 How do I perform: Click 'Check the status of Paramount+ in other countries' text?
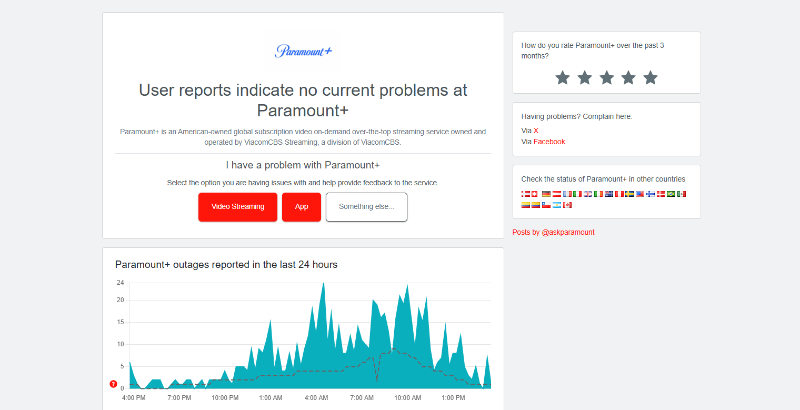click(x=603, y=180)
